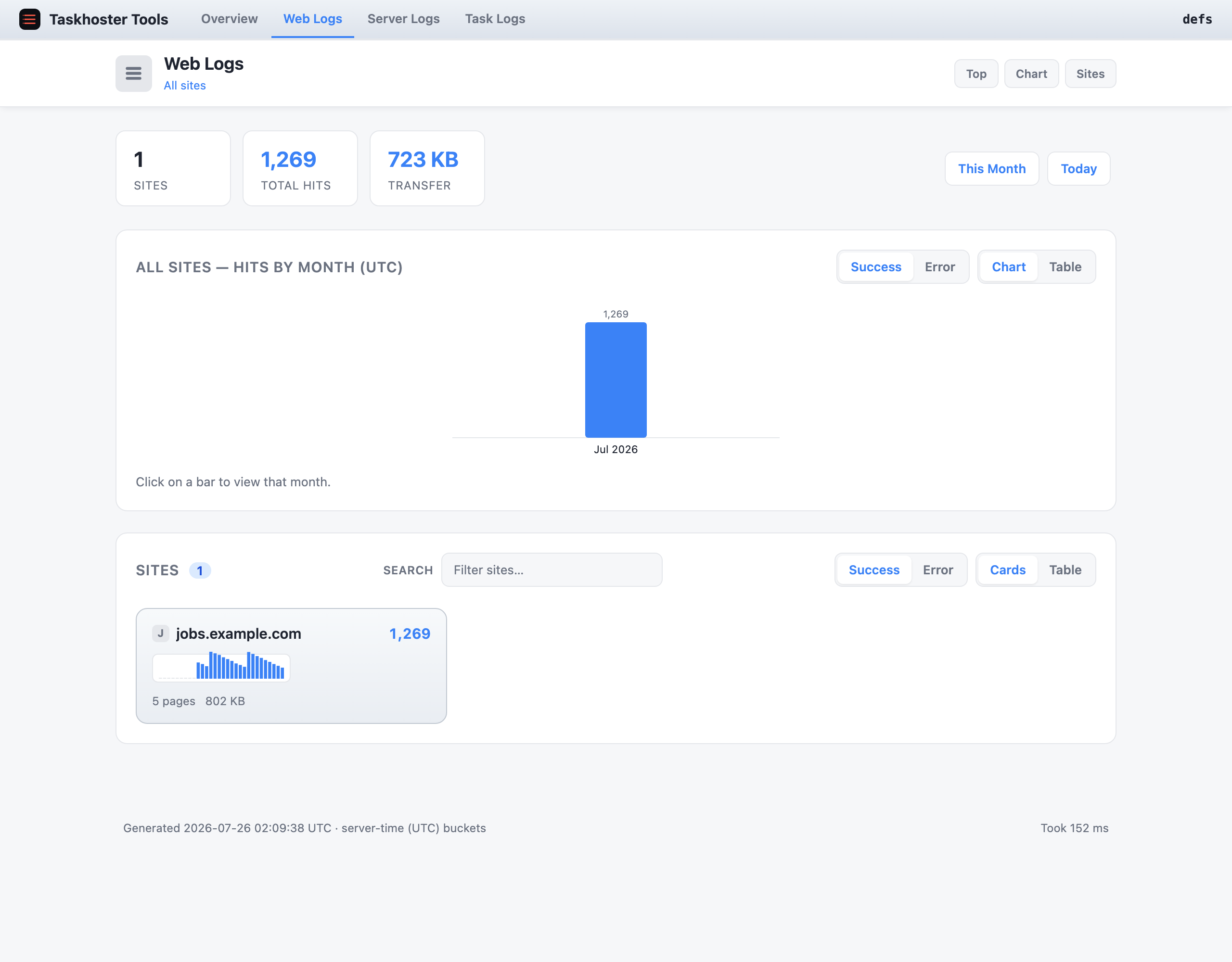Viewport: 1232px width, 962px height.
Task: Click the Generated timestamp footer text
Action: 304,828
